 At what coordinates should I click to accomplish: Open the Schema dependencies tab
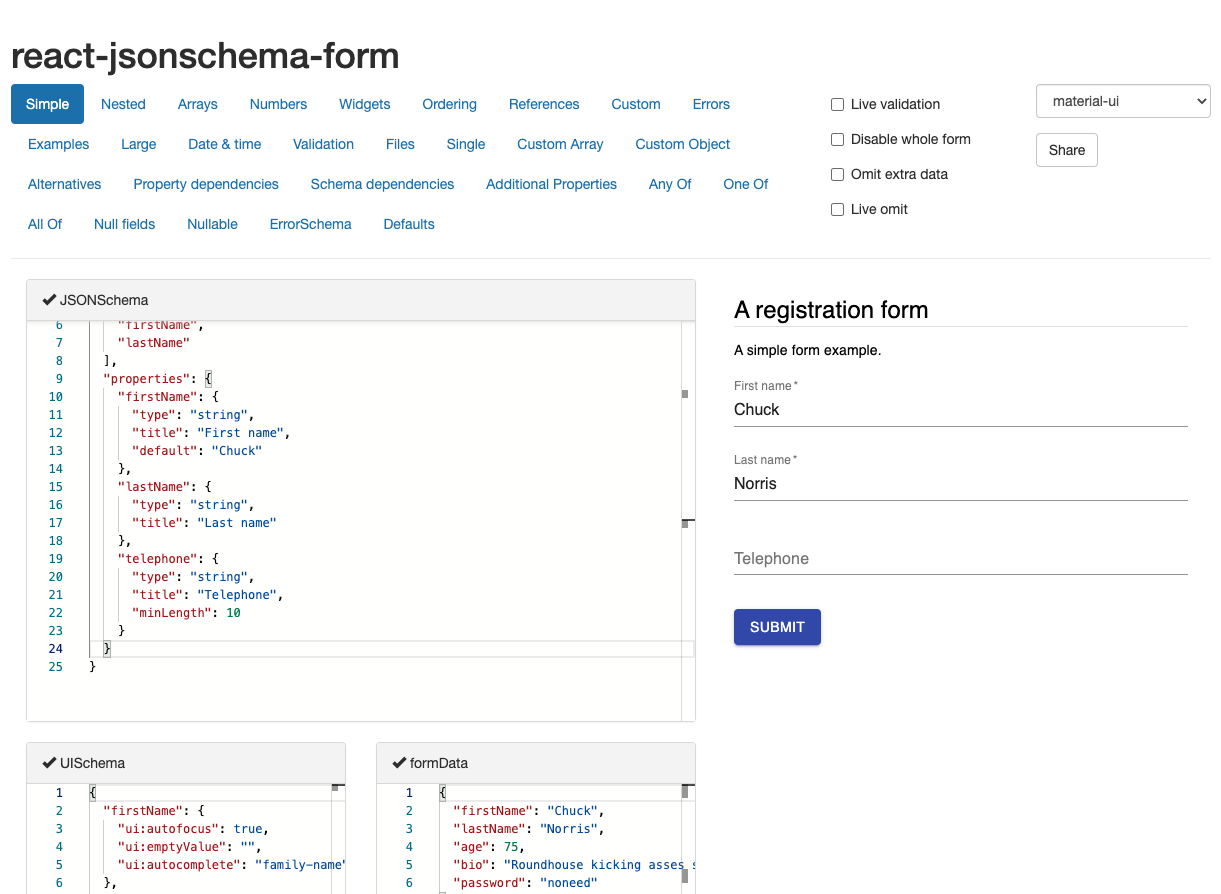(x=382, y=184)
